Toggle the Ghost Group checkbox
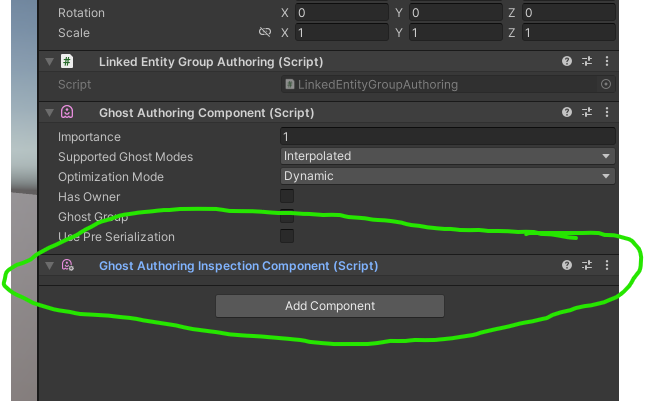The width and height of the screenshot is (645, 401). (x=287, y=216)
